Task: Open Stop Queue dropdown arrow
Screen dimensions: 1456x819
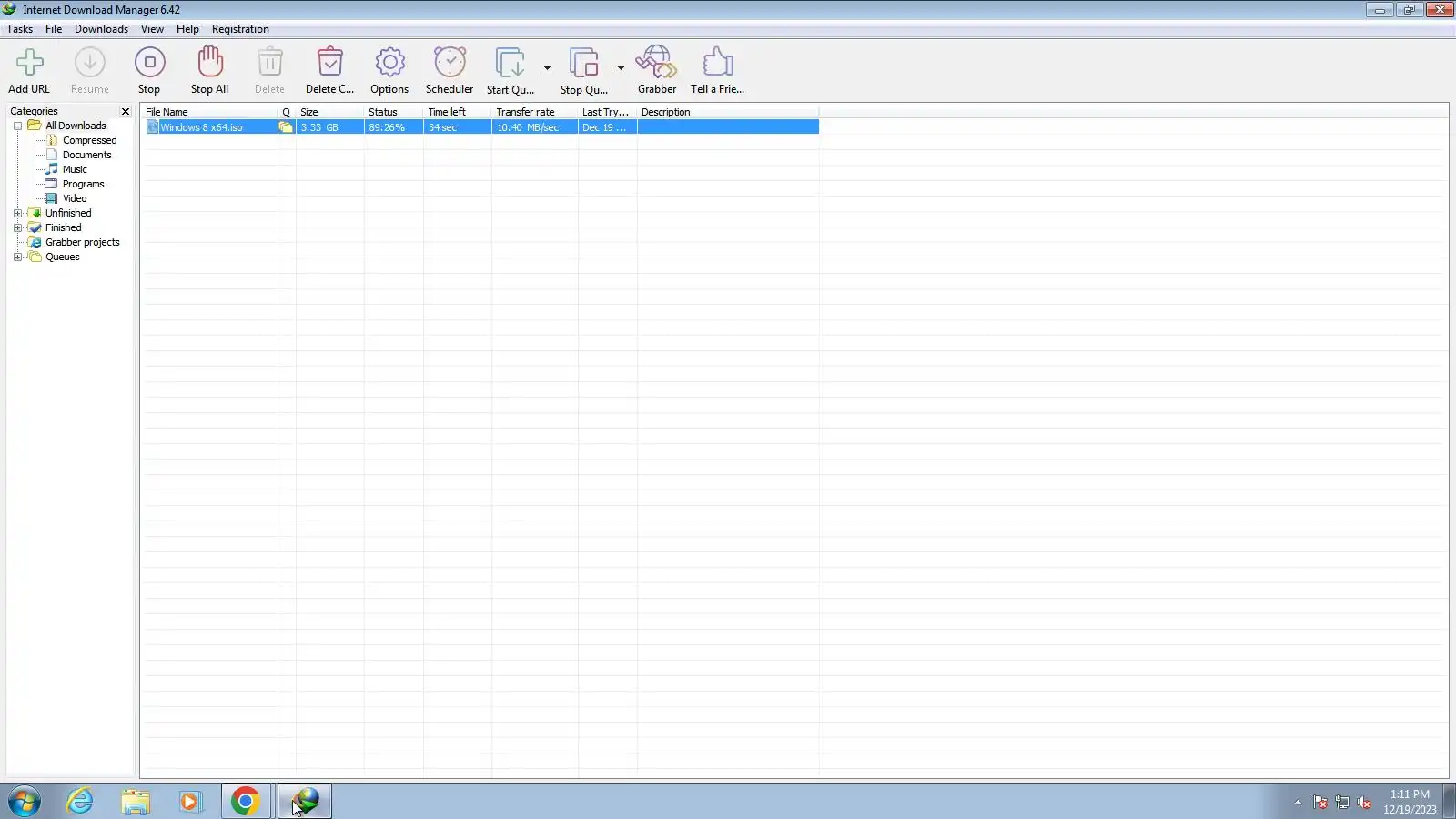Action: click(x=621, y=68)
